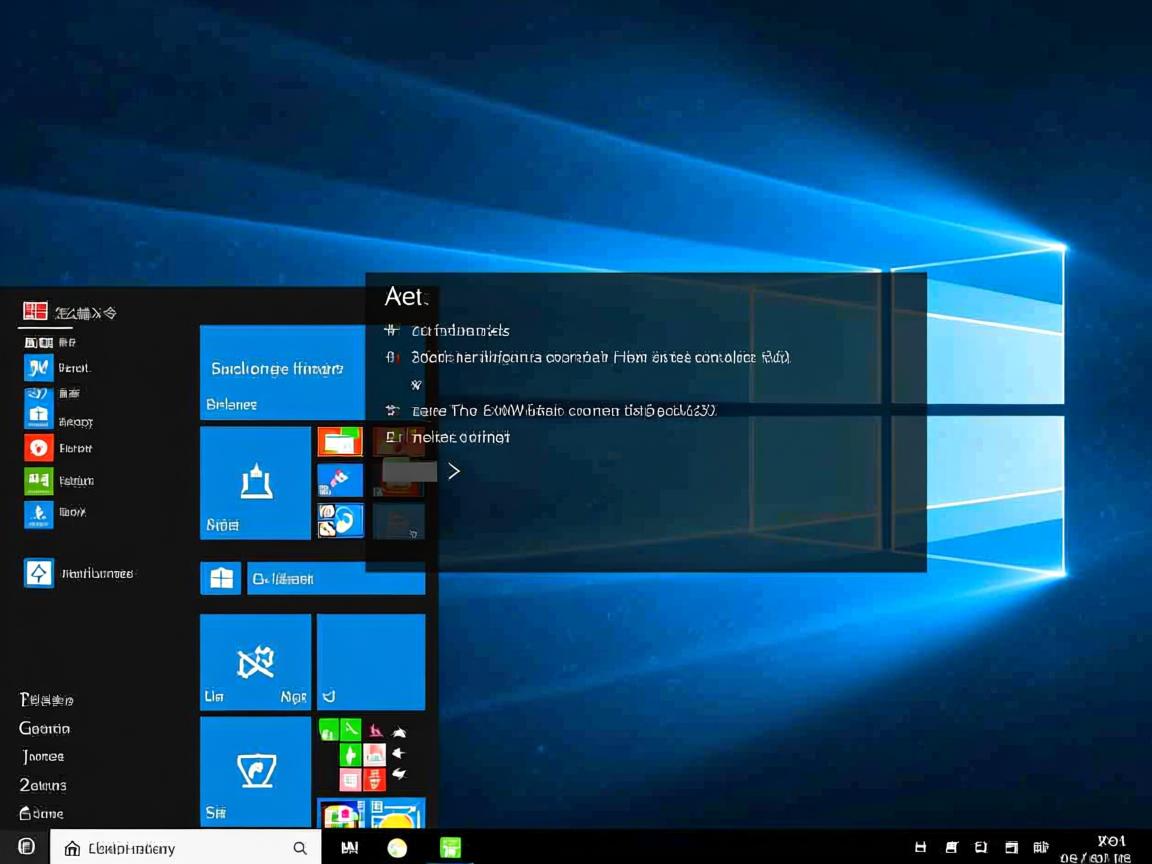The width and height of the screenshot is (1152, 864).
Task: Launch the green app pinned to the taskbar
Action: (x=450, y=847)
